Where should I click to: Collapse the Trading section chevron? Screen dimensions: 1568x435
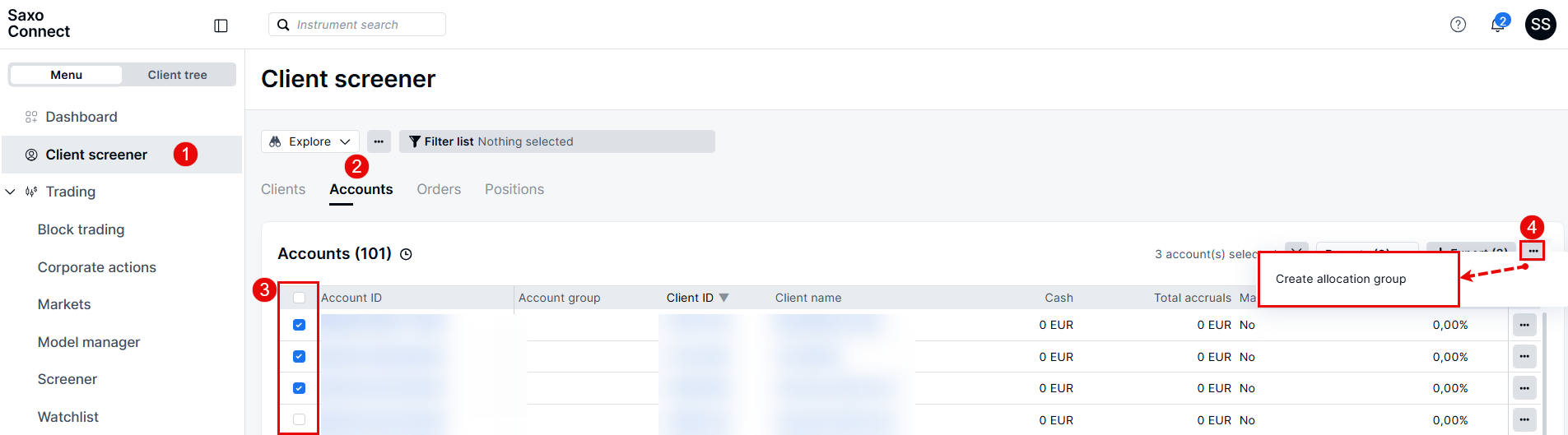(11, 192)
